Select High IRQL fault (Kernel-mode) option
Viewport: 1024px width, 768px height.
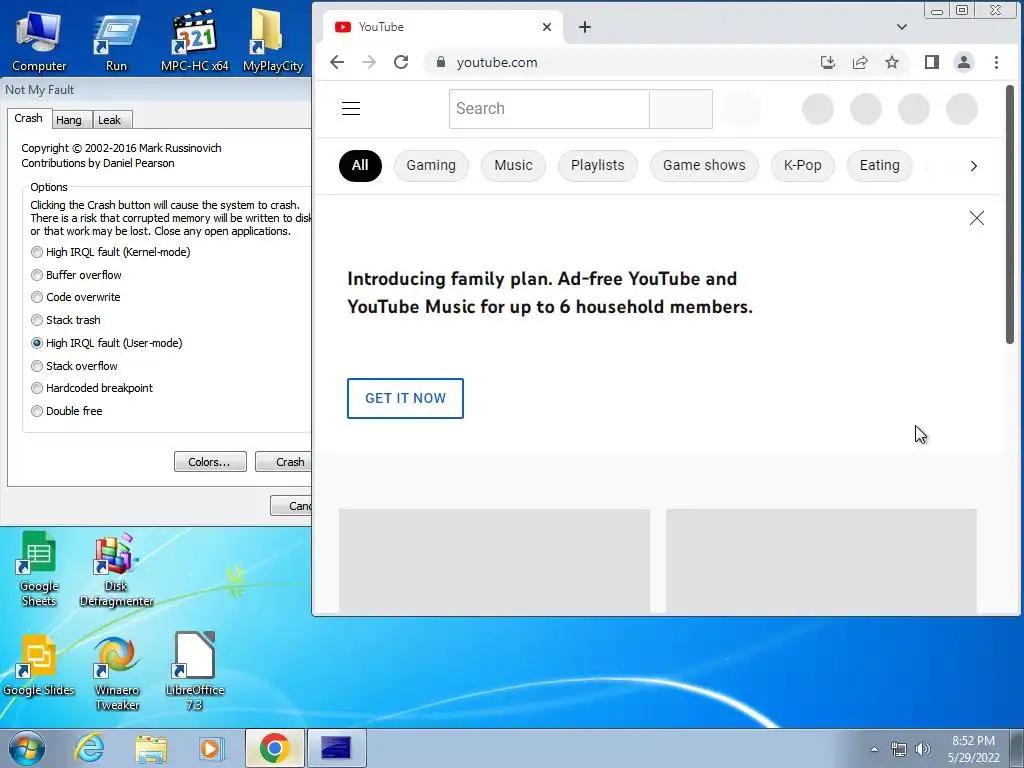click(x=110, y=252)
